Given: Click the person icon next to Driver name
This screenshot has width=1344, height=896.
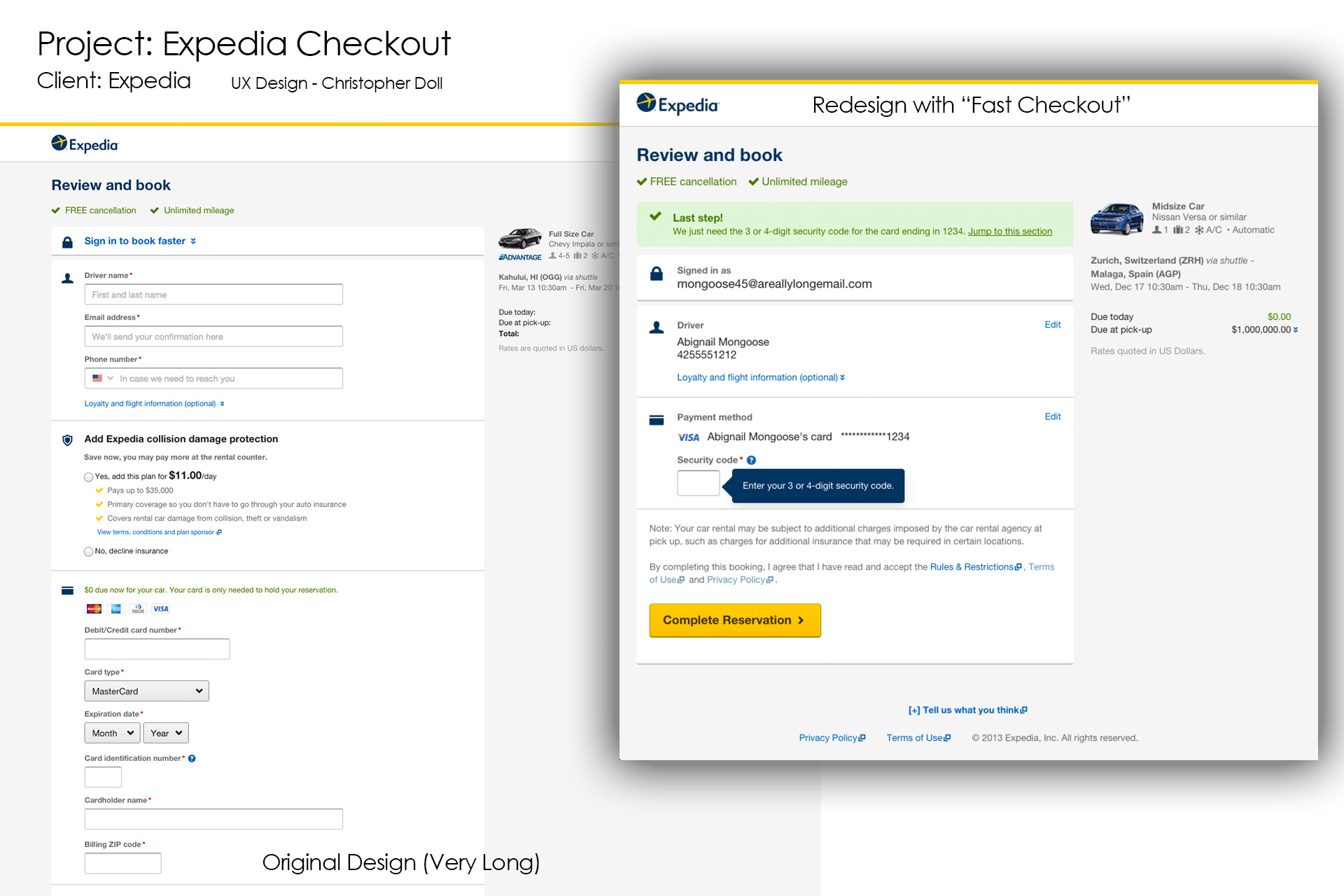Looking at the screenshot, I should coord(67,279).
